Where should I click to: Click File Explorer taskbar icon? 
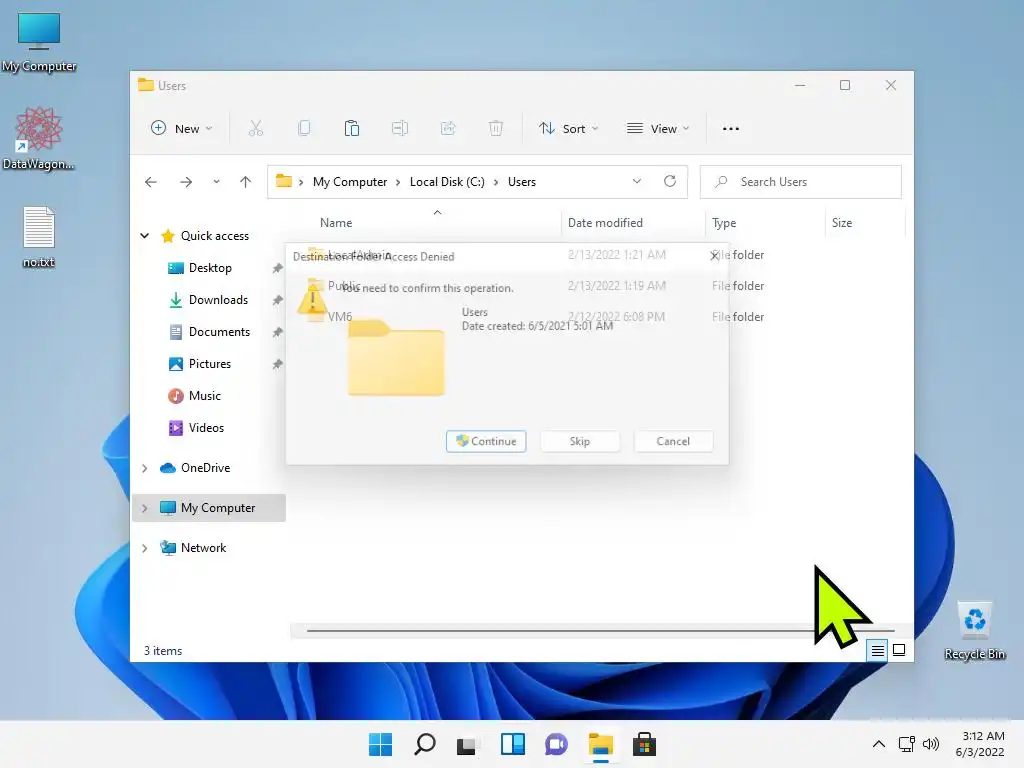click(601, 744)
